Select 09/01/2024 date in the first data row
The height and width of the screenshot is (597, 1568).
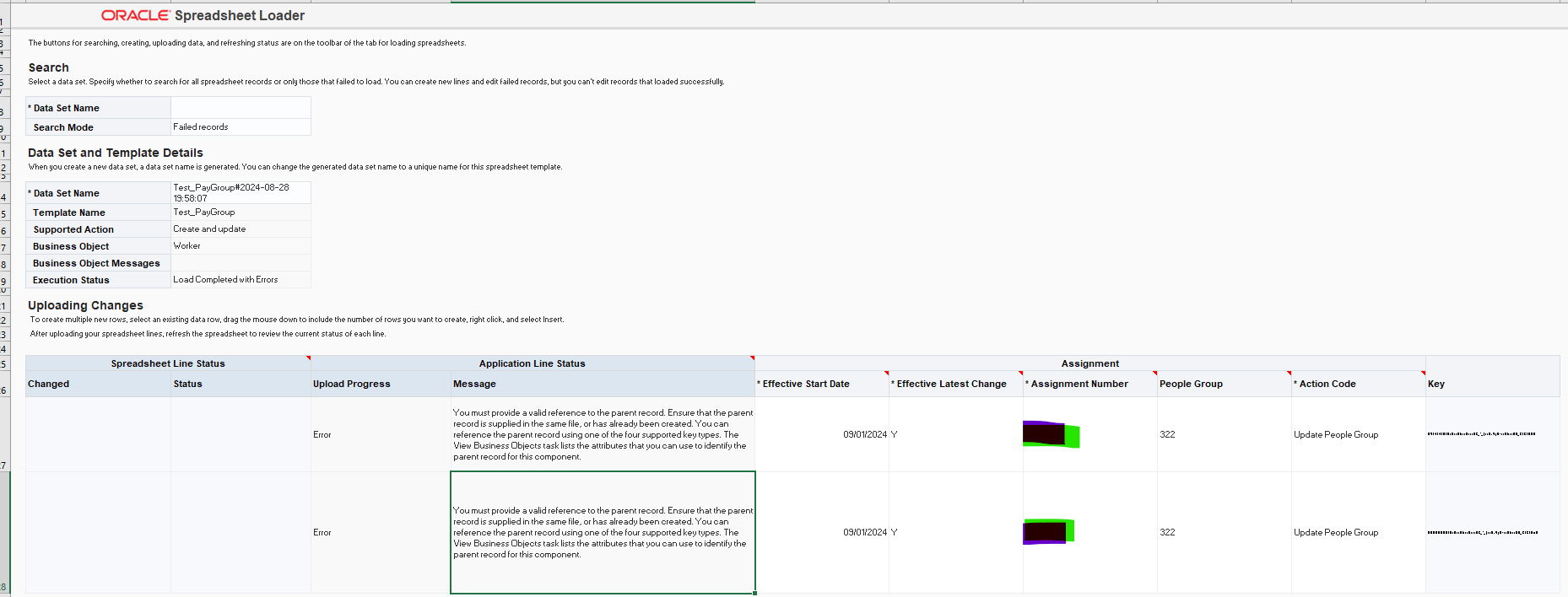[822, 434]
